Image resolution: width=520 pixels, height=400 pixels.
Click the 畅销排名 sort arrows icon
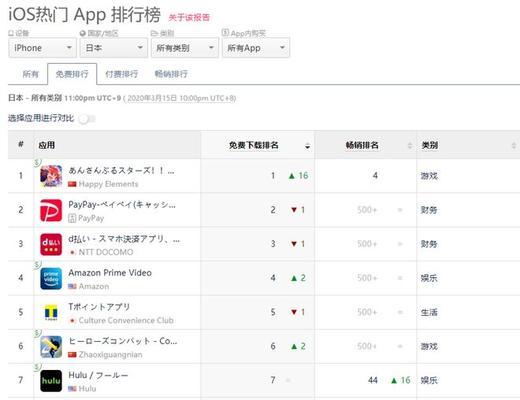[410, 146]
